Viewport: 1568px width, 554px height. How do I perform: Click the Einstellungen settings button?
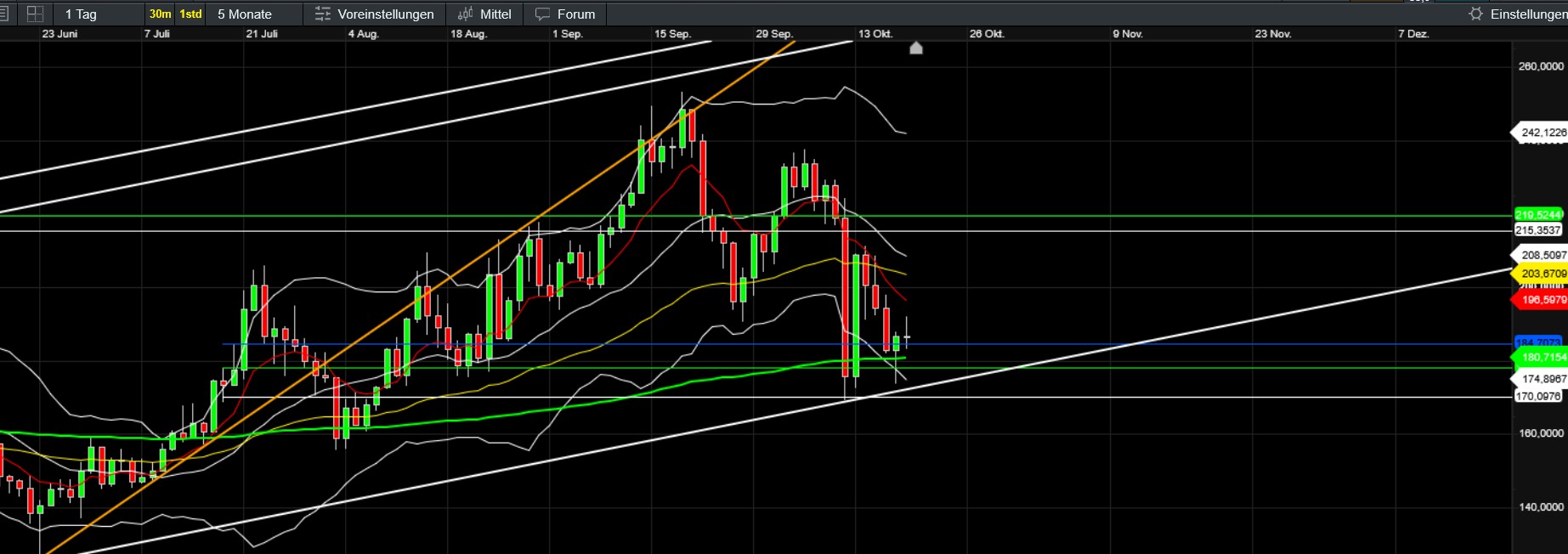click(x=1527, y=14)
